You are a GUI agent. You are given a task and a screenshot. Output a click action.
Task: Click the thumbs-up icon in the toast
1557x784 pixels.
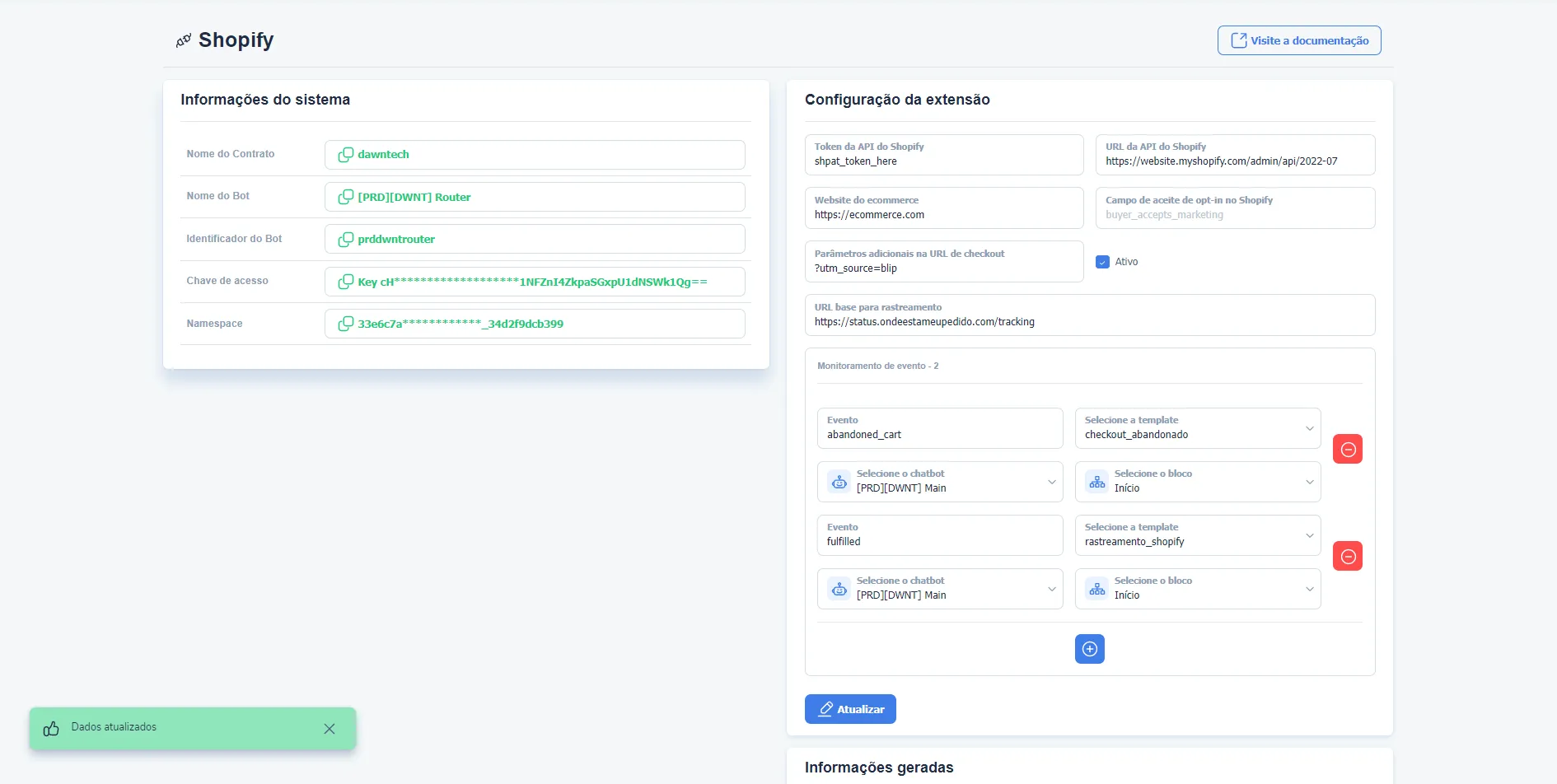(51, 729)
